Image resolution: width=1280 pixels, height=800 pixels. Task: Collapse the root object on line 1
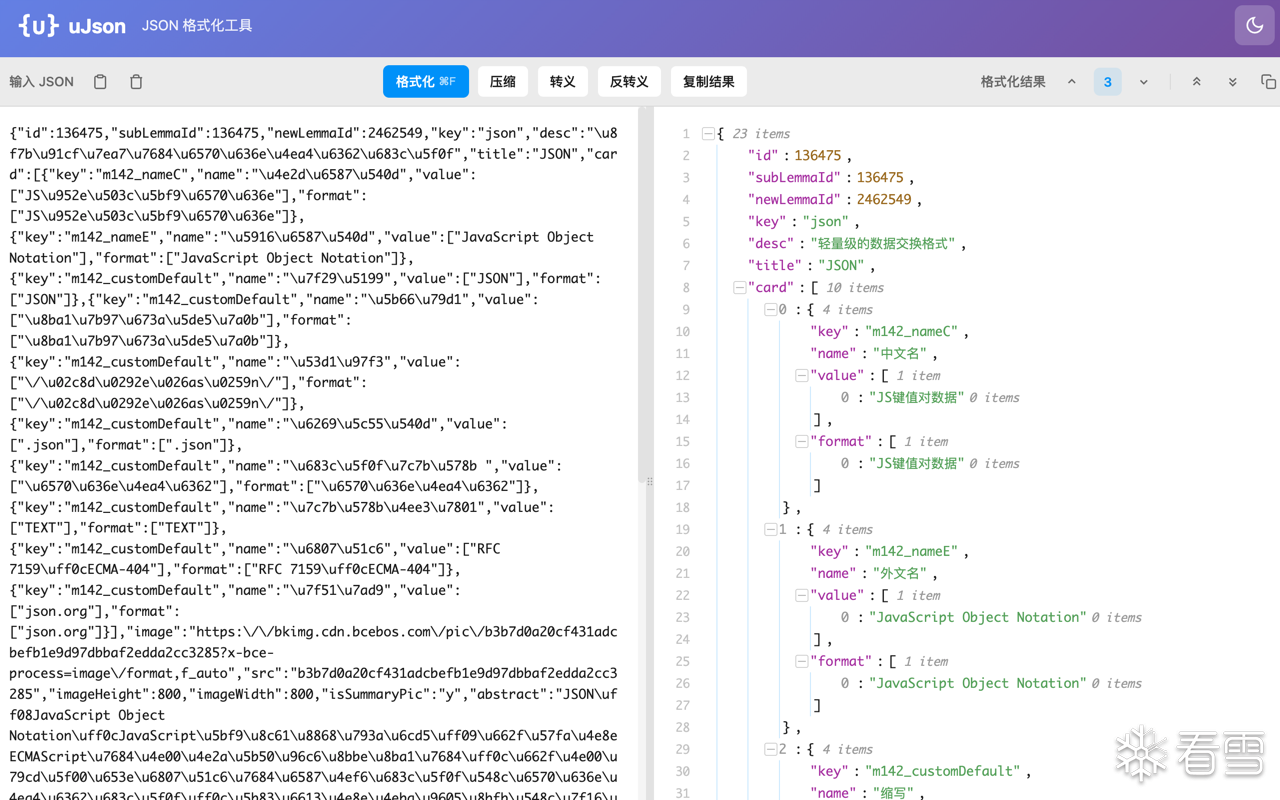708,134
